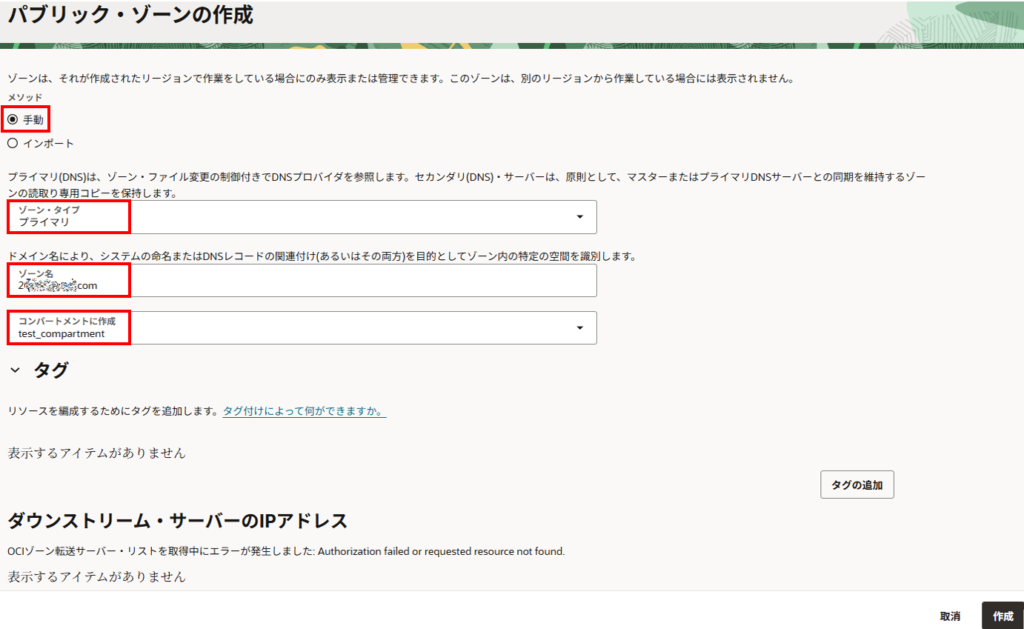Click the メソッド label above radio buttons
The image size is (1024, 629).
(x=25, y=98)
